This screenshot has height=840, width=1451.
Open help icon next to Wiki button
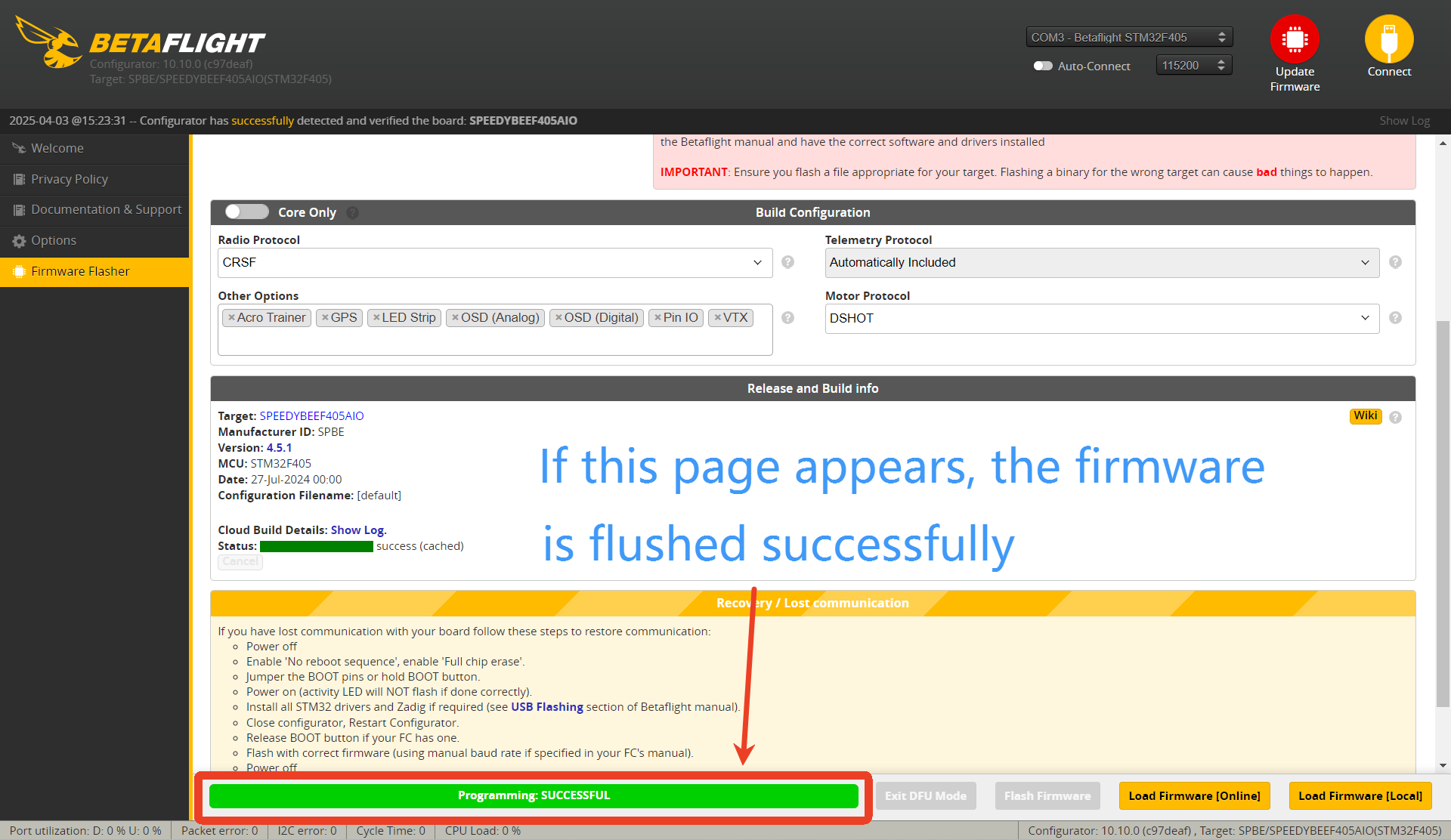1395,417
